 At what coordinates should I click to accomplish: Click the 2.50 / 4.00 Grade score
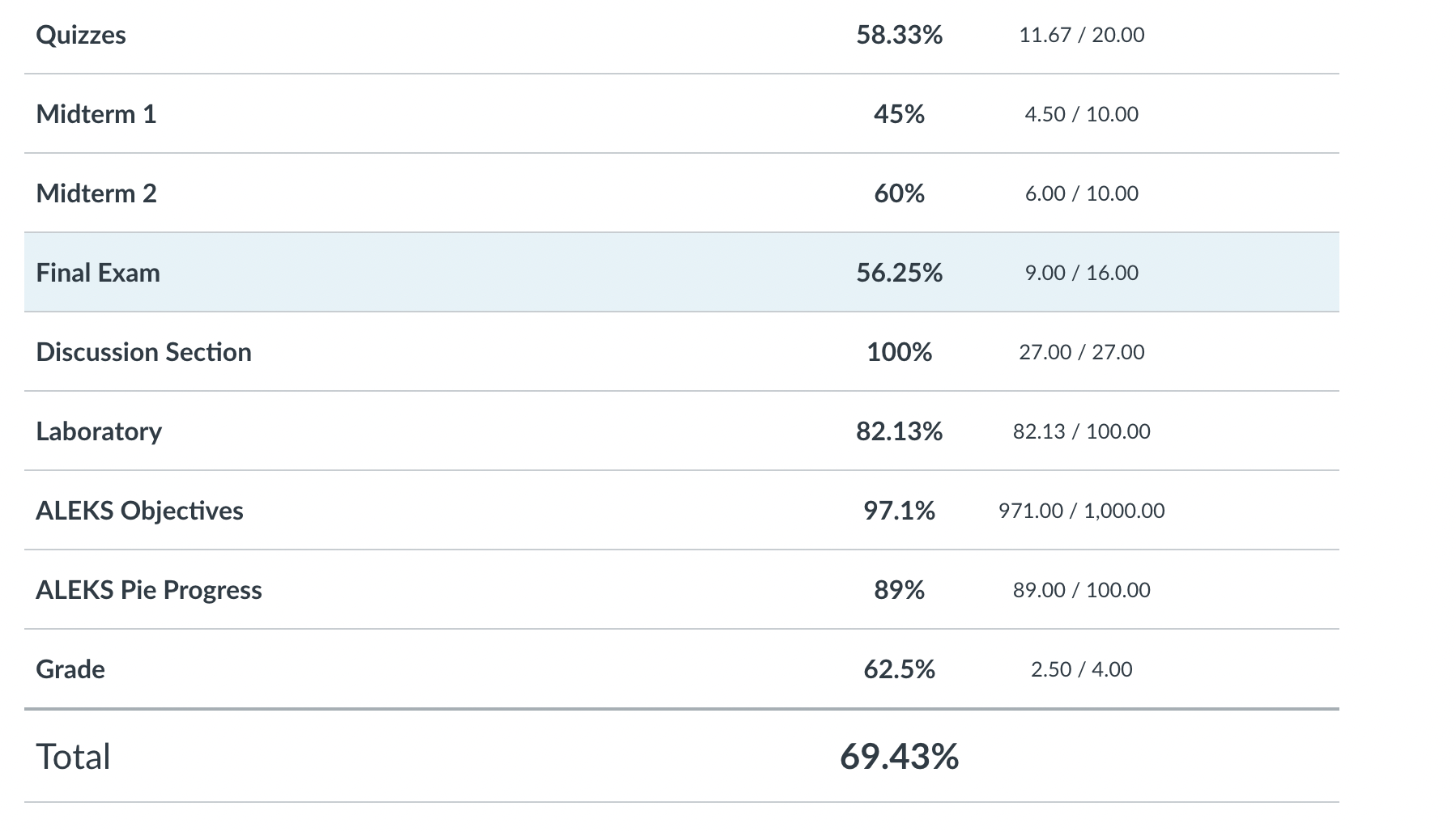1081,669
